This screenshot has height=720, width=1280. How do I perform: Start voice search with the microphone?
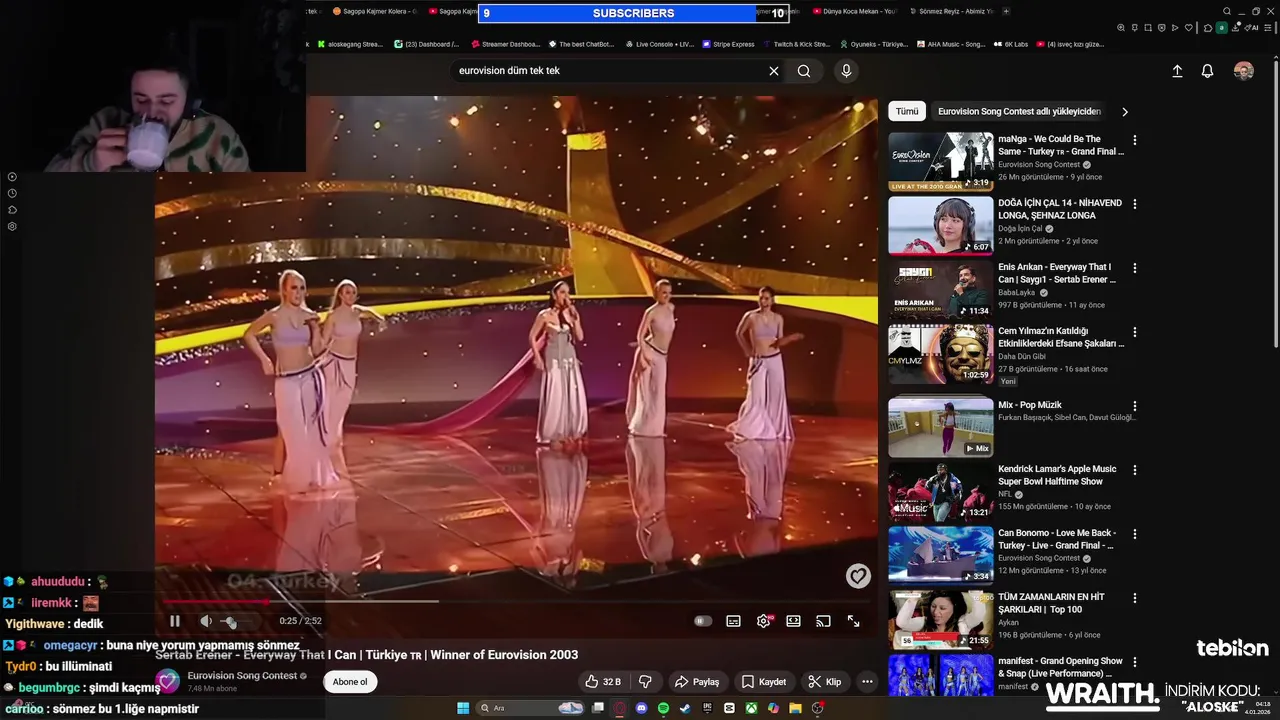pos(846,71)
